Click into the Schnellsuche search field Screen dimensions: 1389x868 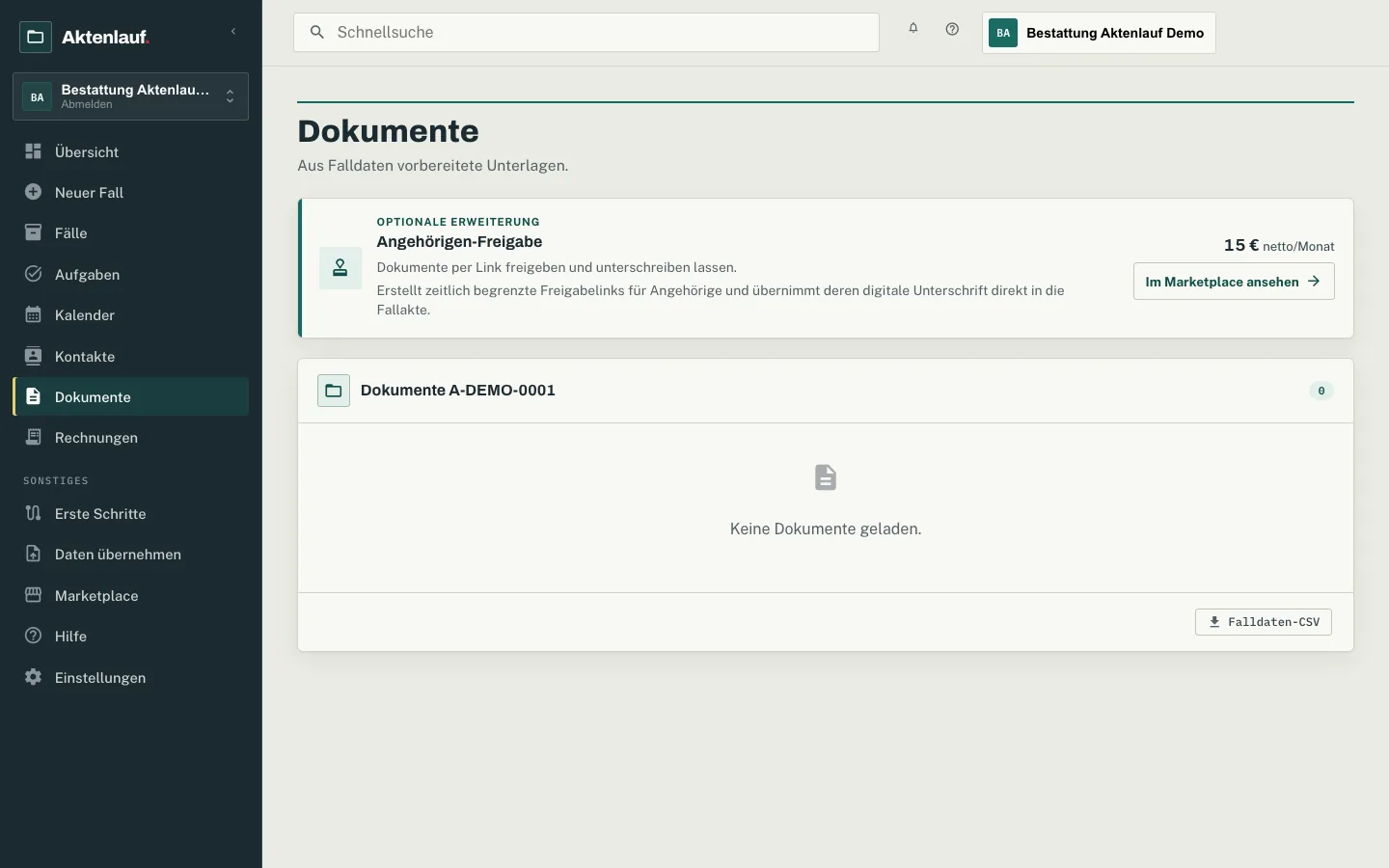(x=586, y=32)
